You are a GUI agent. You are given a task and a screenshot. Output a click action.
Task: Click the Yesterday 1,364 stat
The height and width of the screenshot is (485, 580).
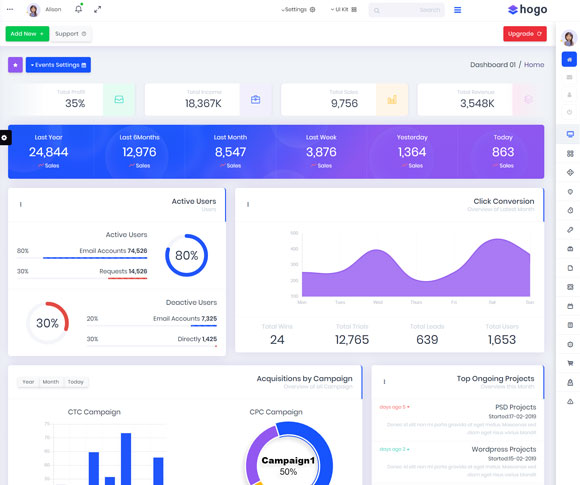click(412, 152)
